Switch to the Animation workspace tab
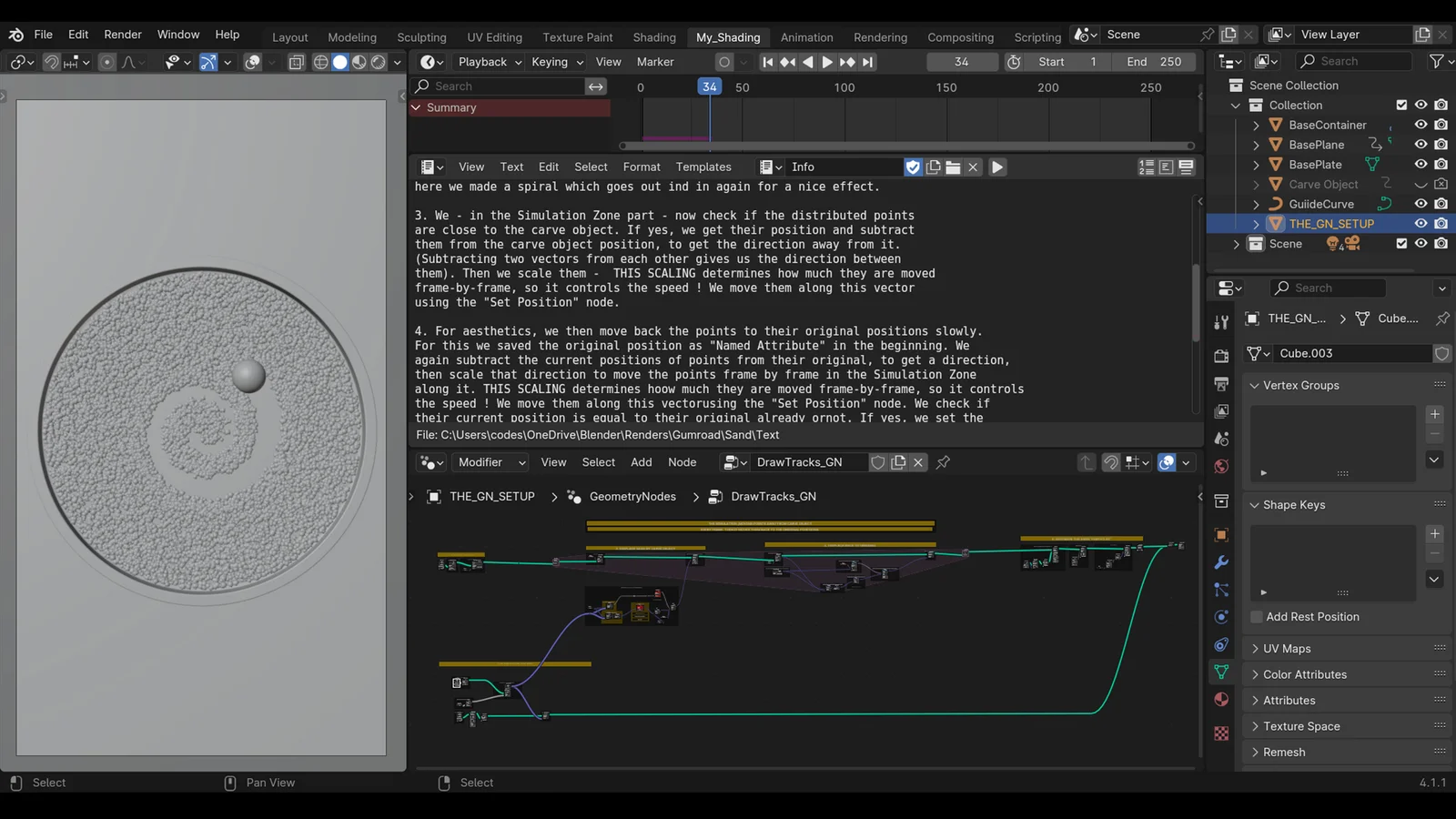Screen dimensions: 1456x819 click(807, 37)
